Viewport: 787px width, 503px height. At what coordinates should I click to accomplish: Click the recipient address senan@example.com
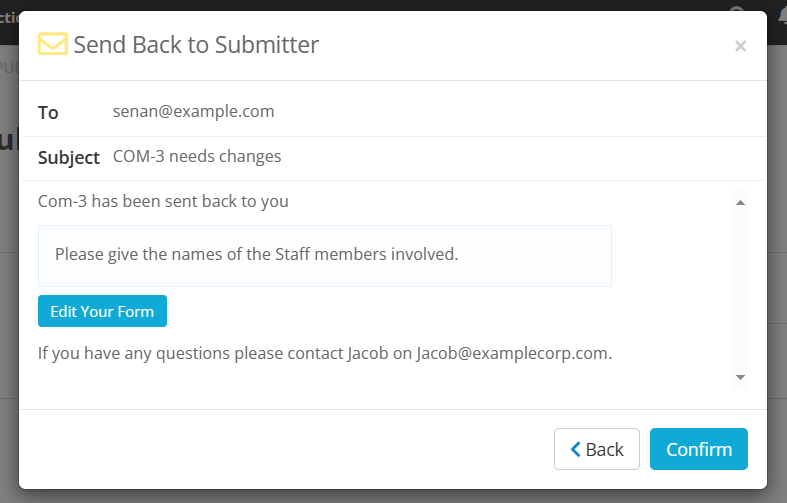click(193, 111)
